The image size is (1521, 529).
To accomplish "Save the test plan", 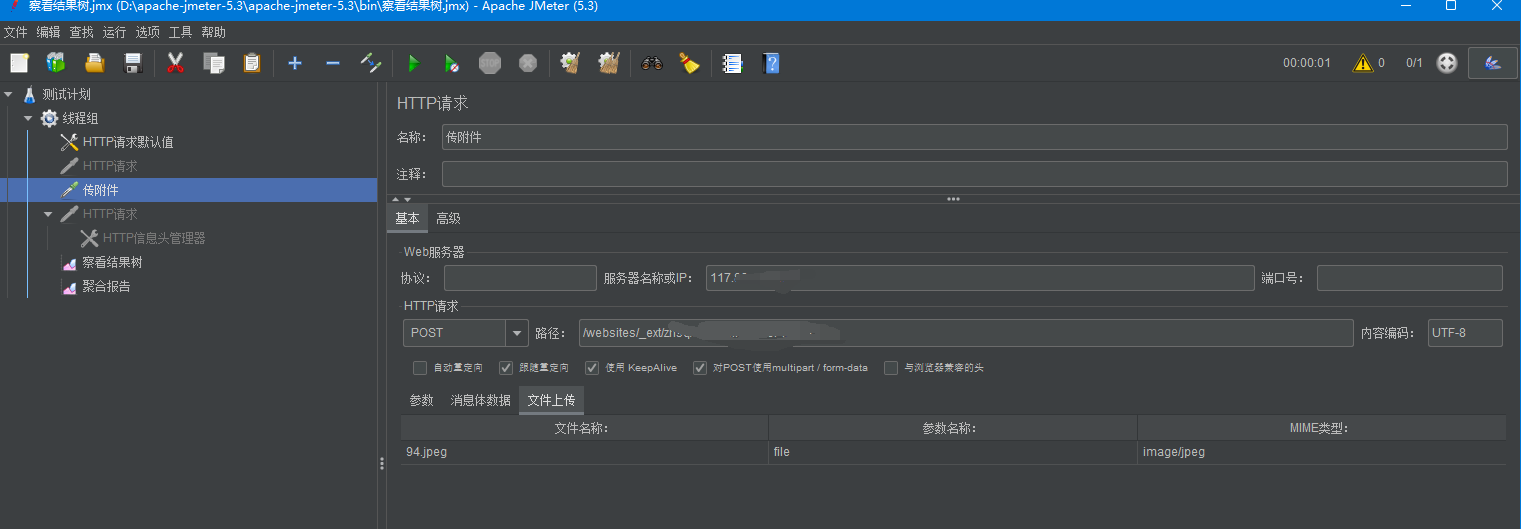I will tap(132, 63).
